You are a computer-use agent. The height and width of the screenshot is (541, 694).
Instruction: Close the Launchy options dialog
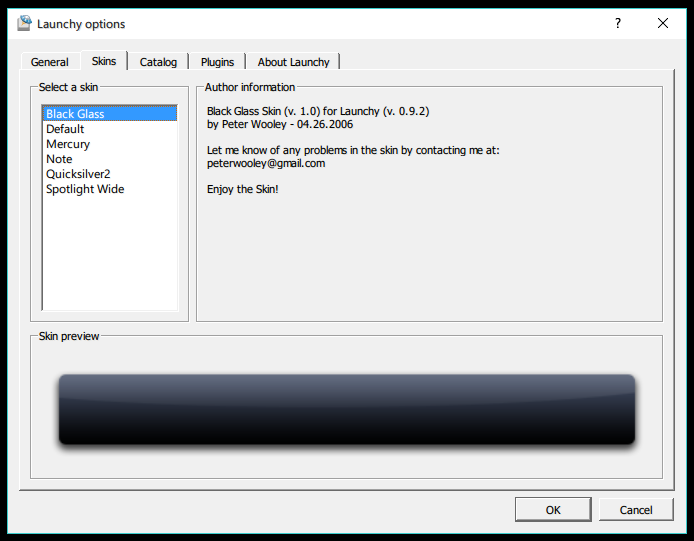663,23
